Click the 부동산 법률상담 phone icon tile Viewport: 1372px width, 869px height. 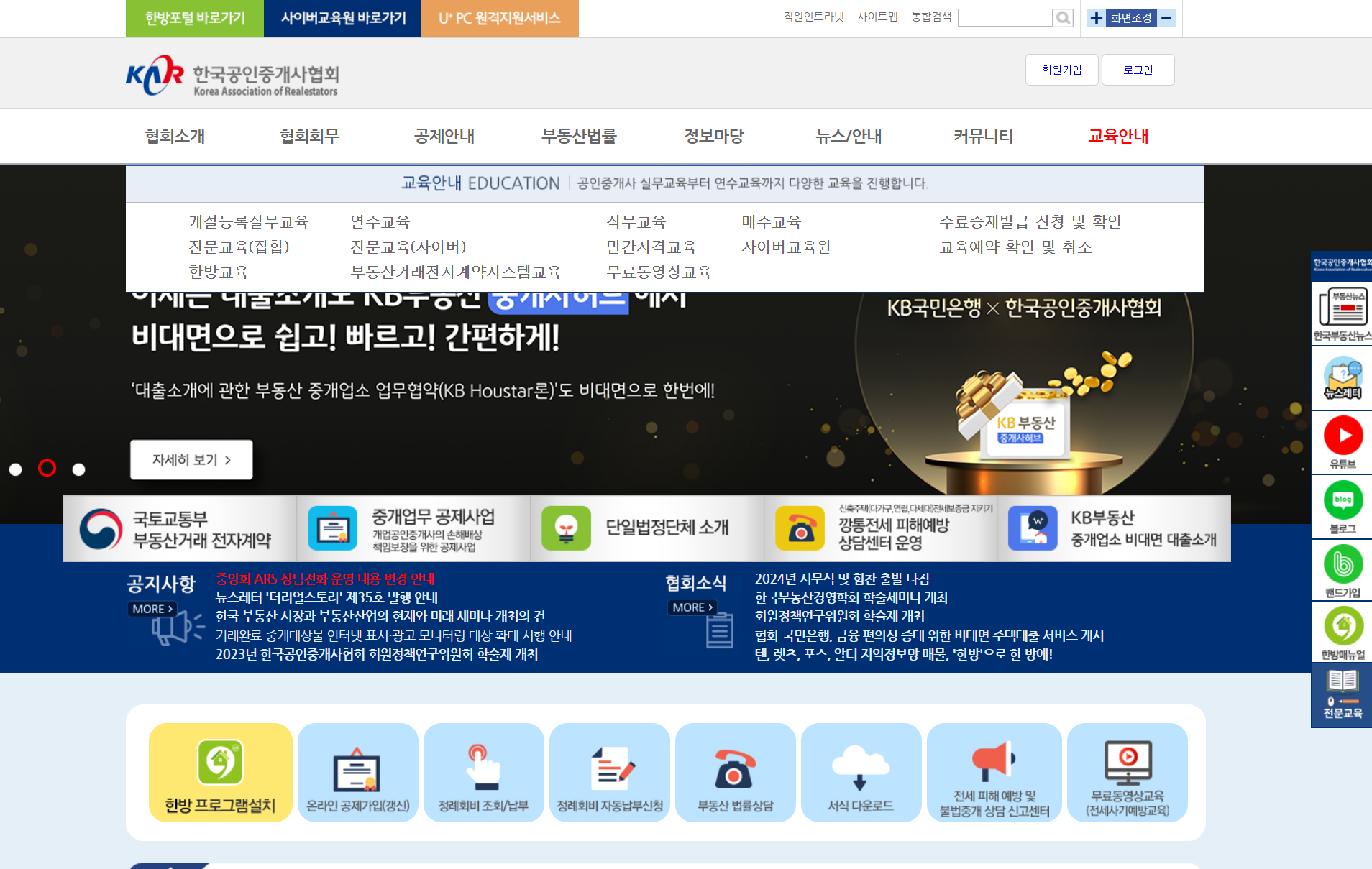735,773
